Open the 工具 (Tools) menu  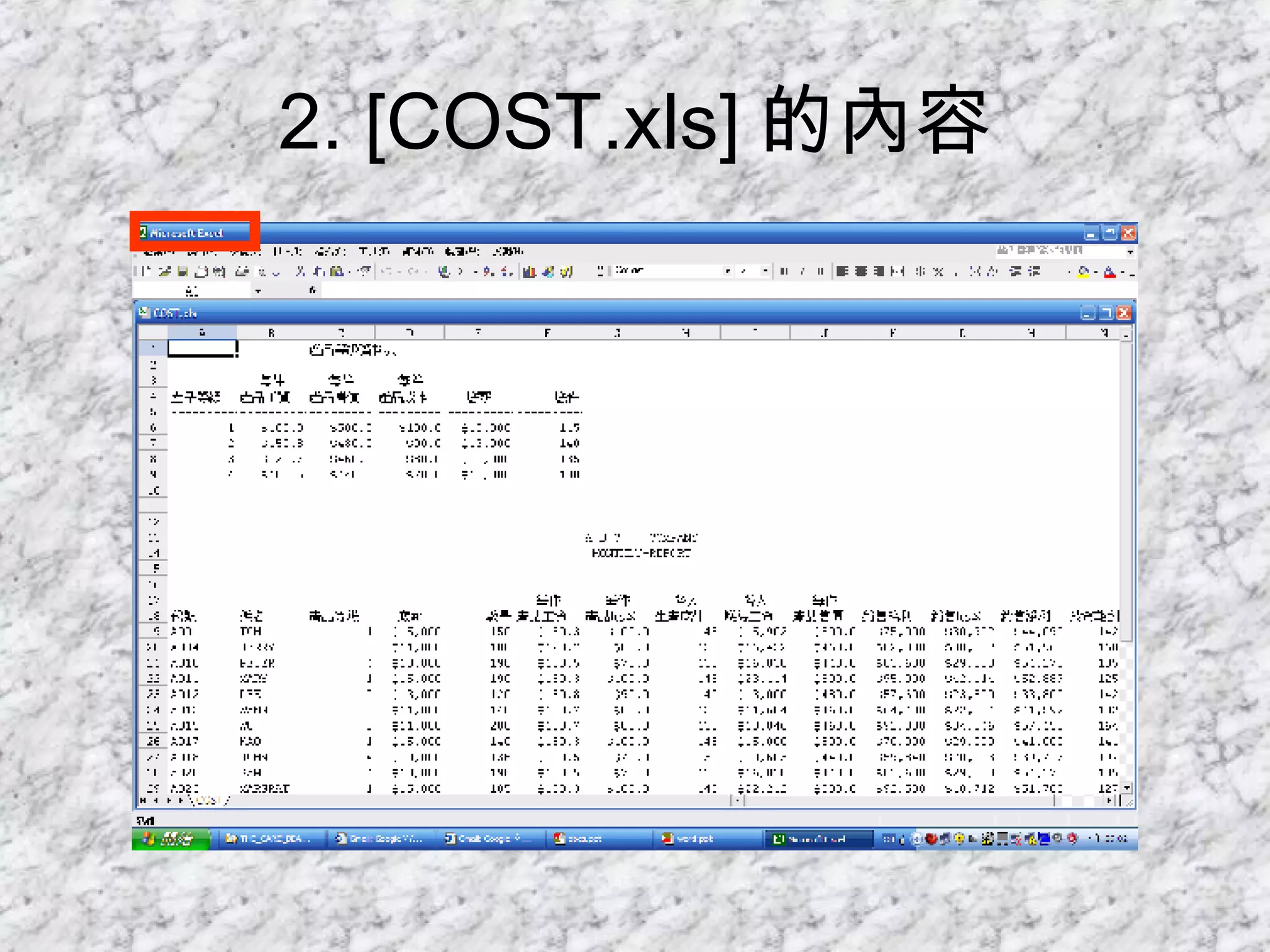[374, 251]
